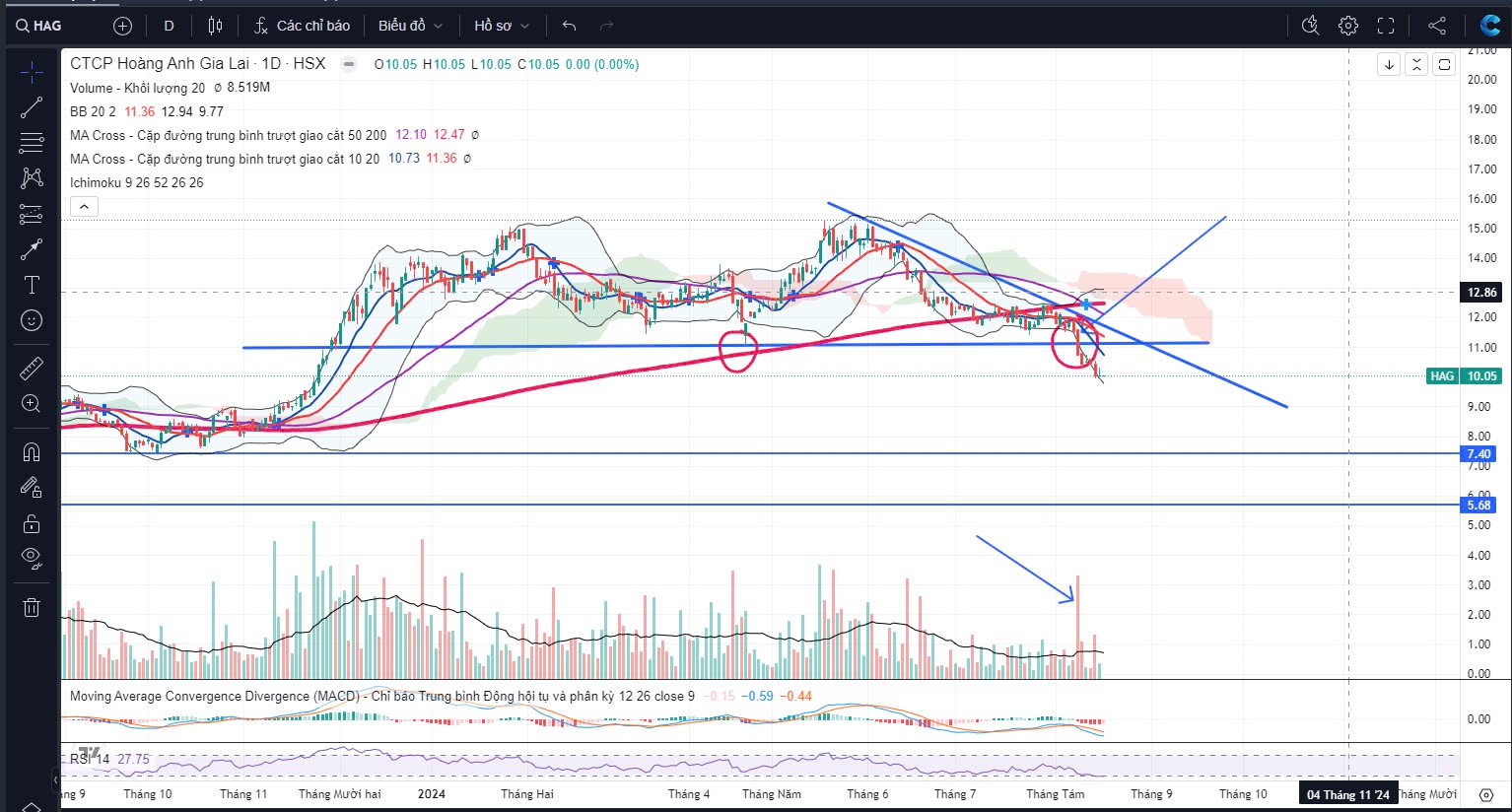Select Volume indicator legend
1512x812 pixels.
[x=137, y=87]
